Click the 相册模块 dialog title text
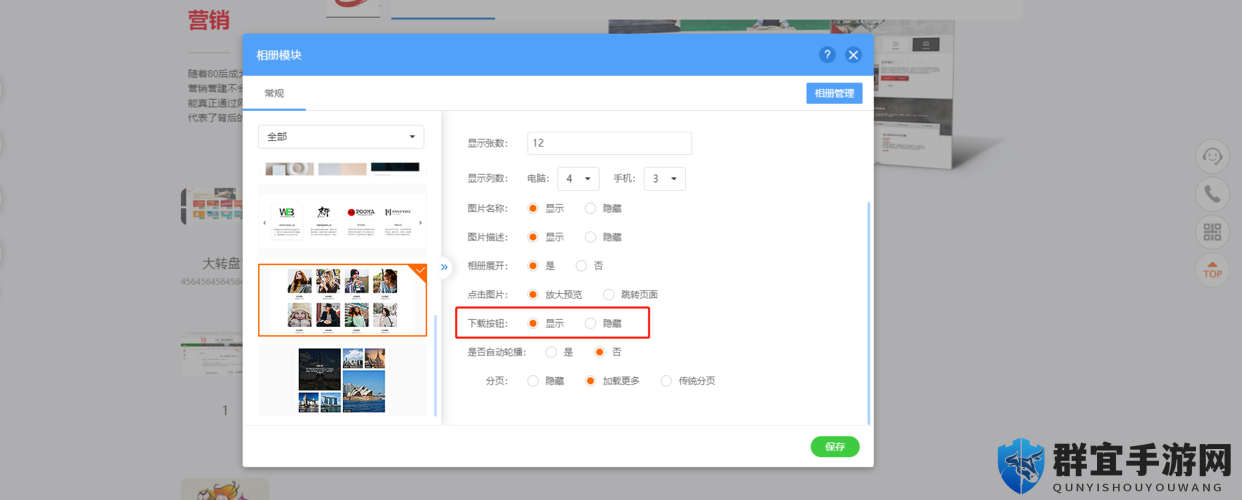Image resolution: width=1242 pixels, height=500 pixels. pos(279,55)
